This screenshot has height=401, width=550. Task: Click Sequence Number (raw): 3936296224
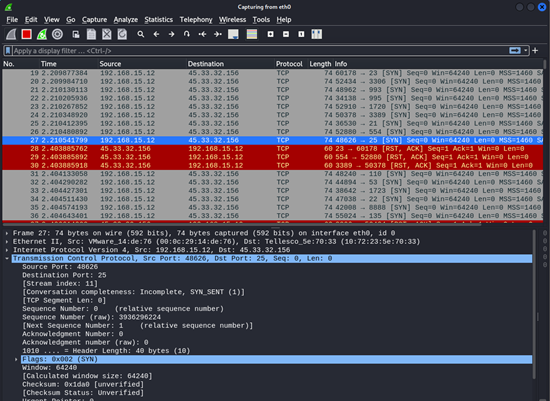pyautogui.click(x=92, y=317)
